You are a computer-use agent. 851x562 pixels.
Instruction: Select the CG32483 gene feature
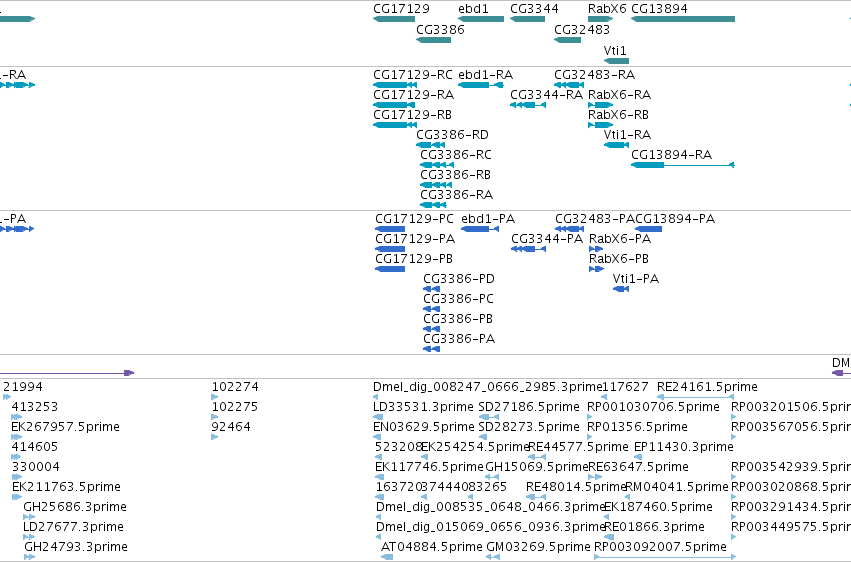point(568,40)
